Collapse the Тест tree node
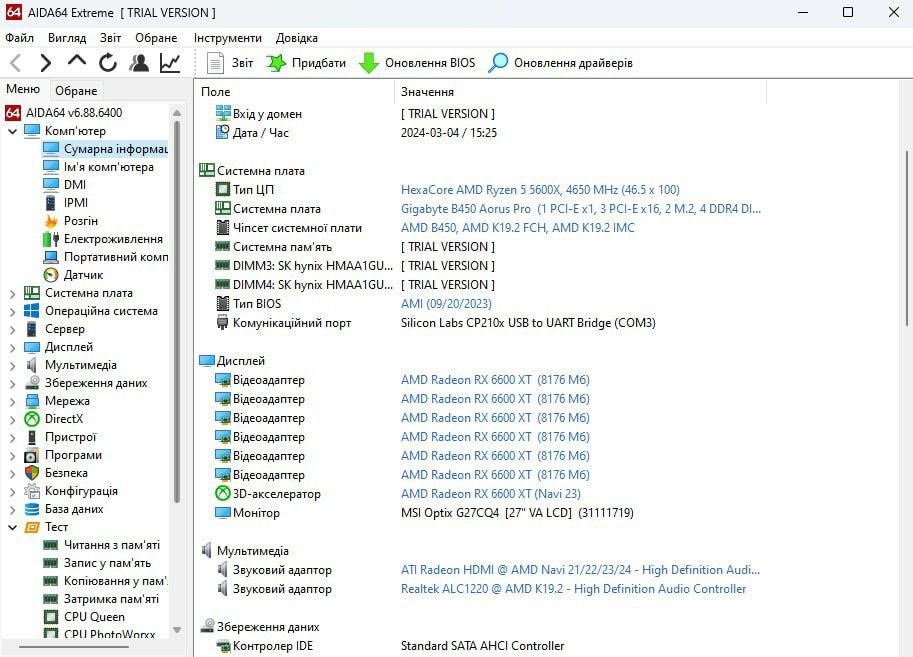 click(12, 527)
